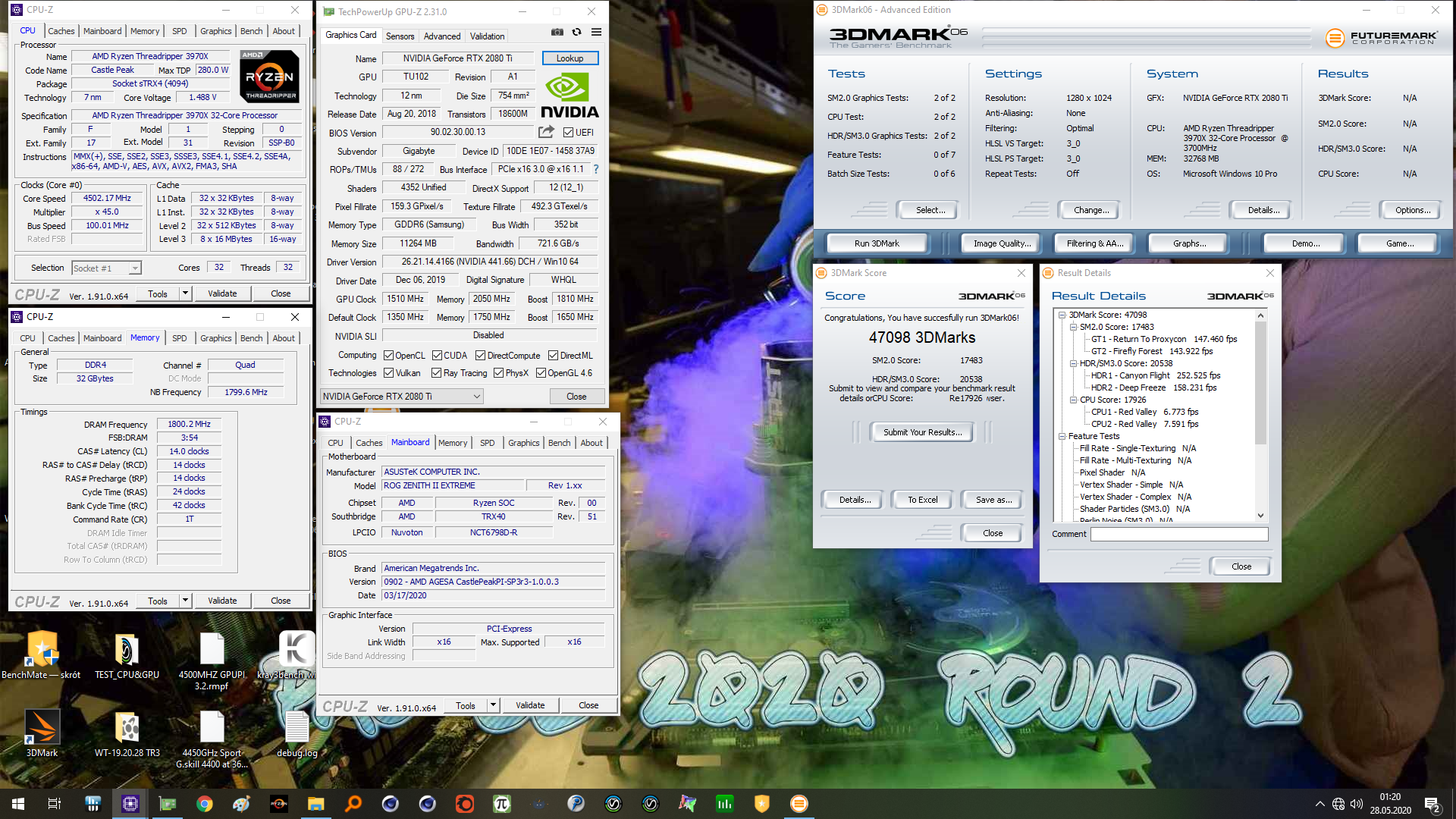Refresh GPU-Z data with refresh icon

pos(577,33)
